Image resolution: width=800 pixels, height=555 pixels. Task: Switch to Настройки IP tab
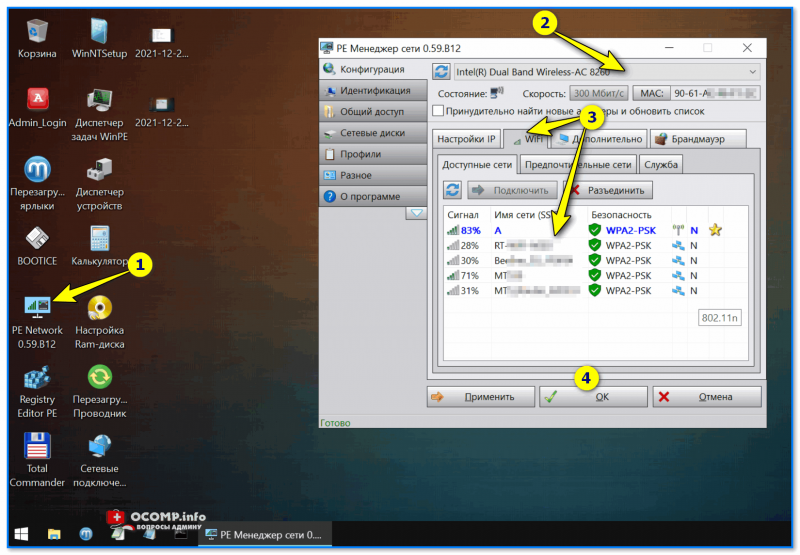(x=466, y=139)
